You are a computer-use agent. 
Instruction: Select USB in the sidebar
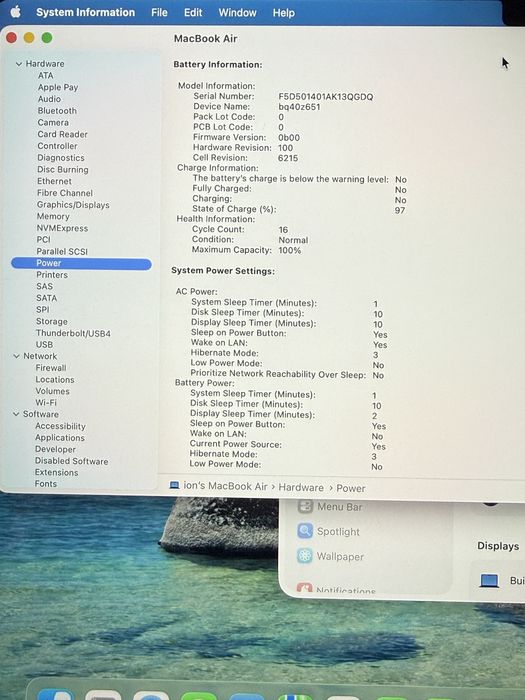click(44, 345)
